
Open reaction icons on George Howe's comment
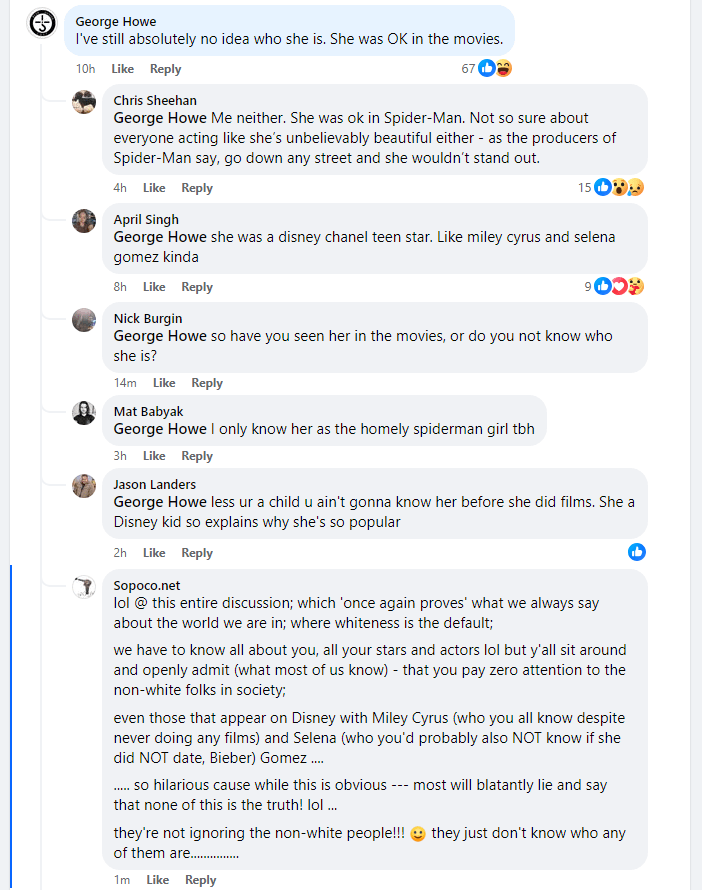pyautogui.click(x=495, y=68)
